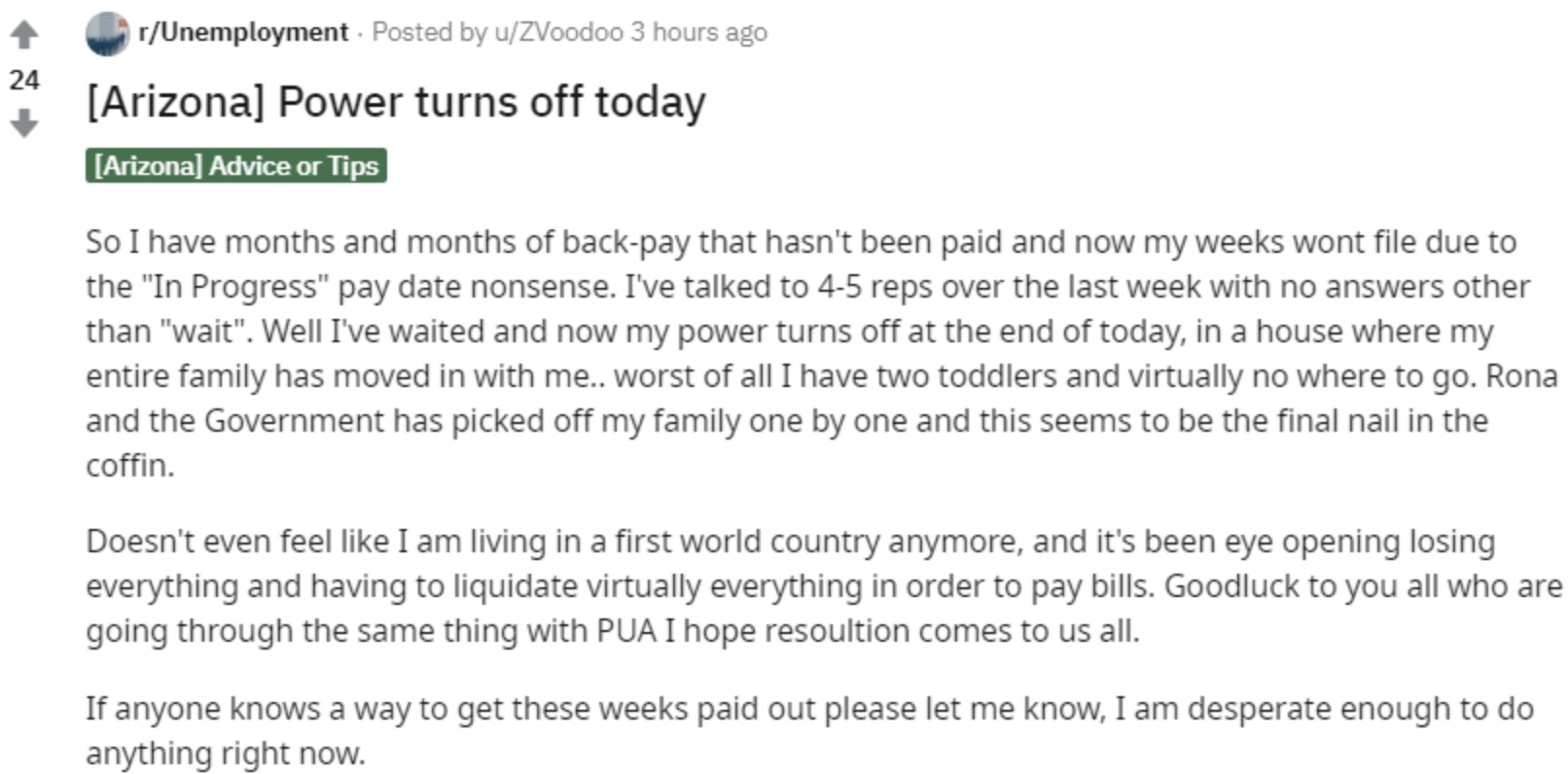Open the r/Unemployment community avatar

107,33
